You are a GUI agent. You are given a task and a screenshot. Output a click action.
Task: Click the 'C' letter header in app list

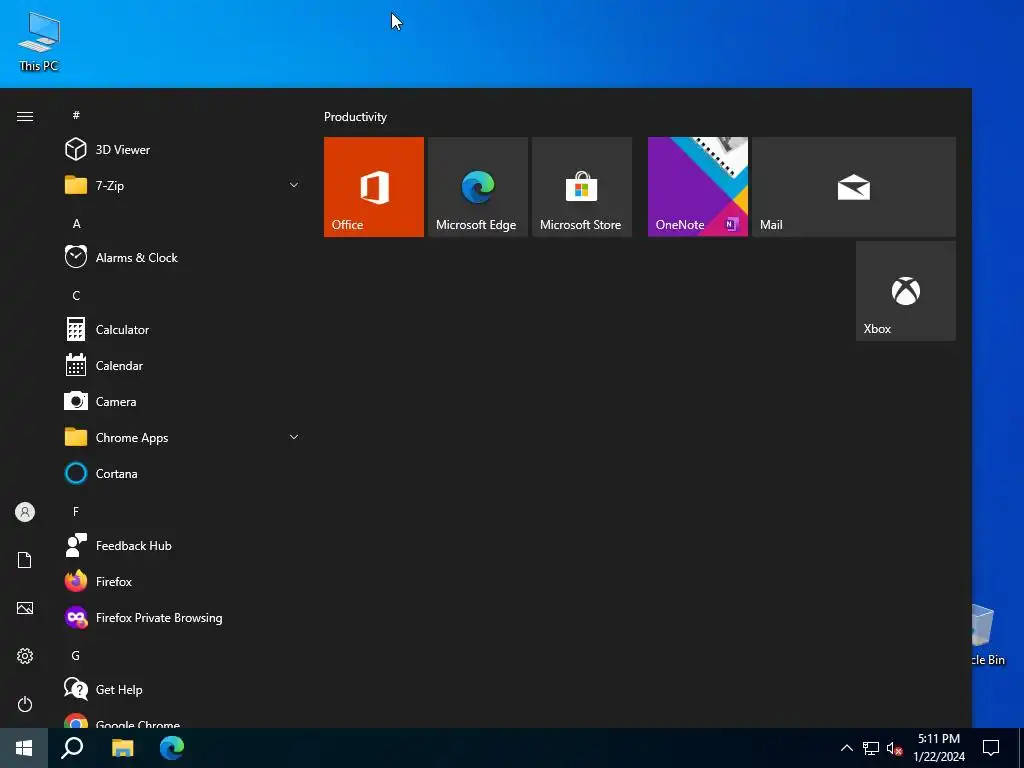pyautogui.click(x=76, y=295)
